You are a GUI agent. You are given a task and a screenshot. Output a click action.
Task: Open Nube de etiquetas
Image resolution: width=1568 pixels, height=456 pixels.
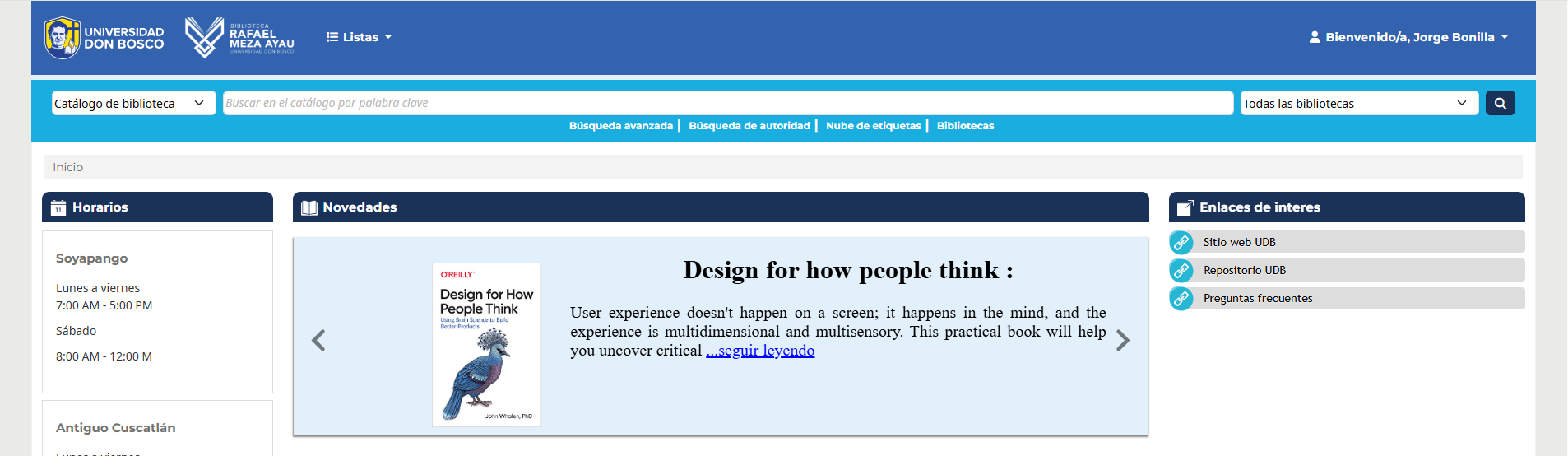(x=873, y=126)
